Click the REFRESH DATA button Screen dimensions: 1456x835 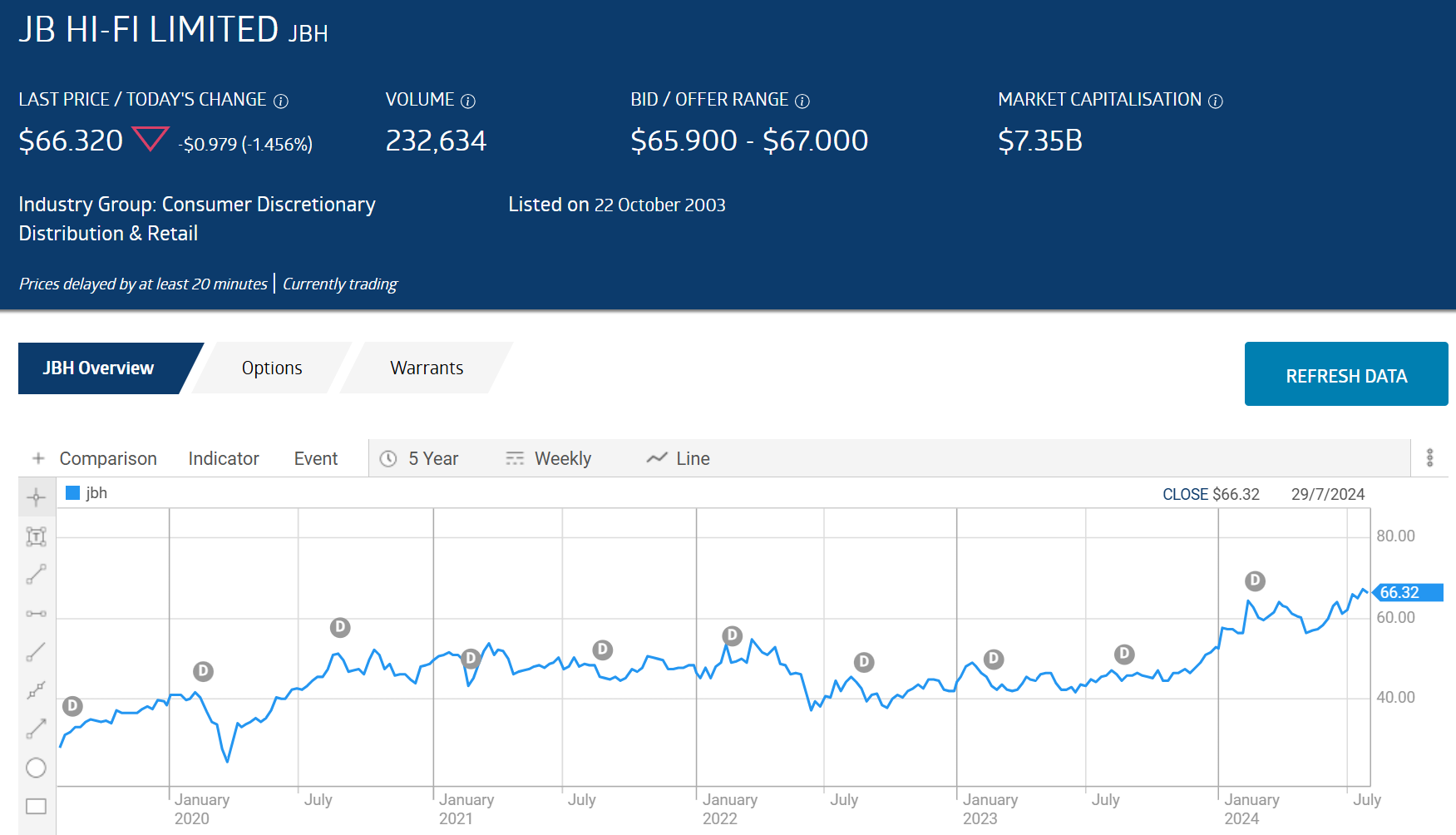click(x=1346, y=374)
